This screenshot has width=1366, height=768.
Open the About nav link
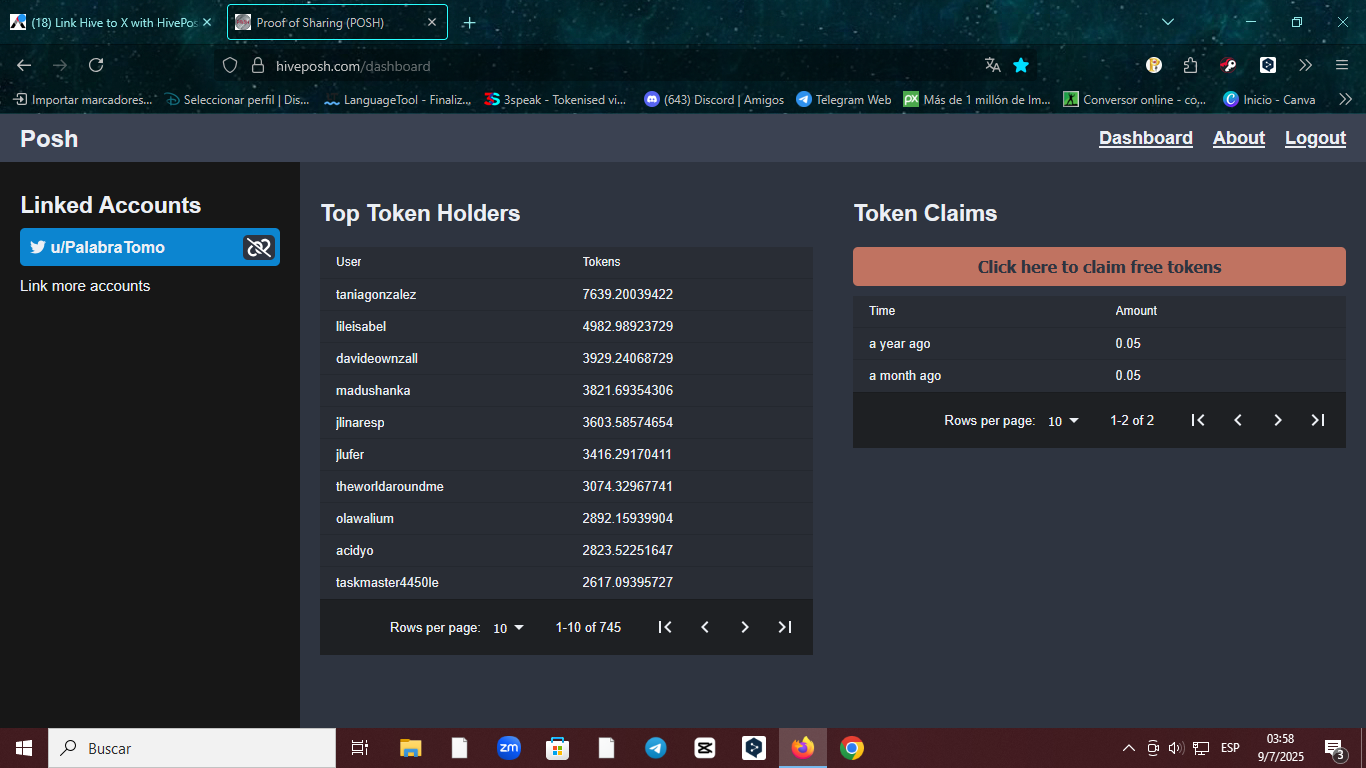tap(1239, 138)
